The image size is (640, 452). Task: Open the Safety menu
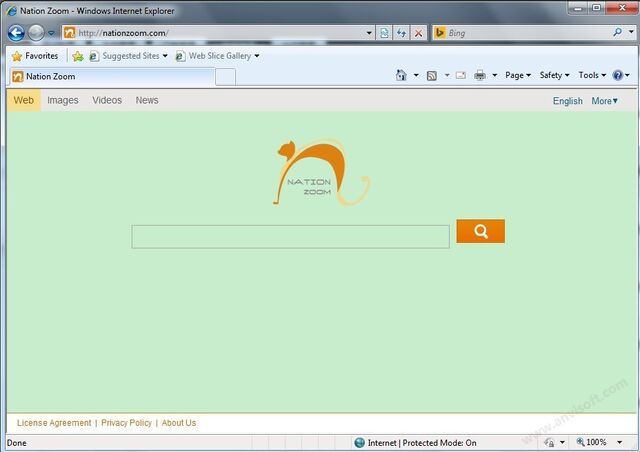point(554,75)
